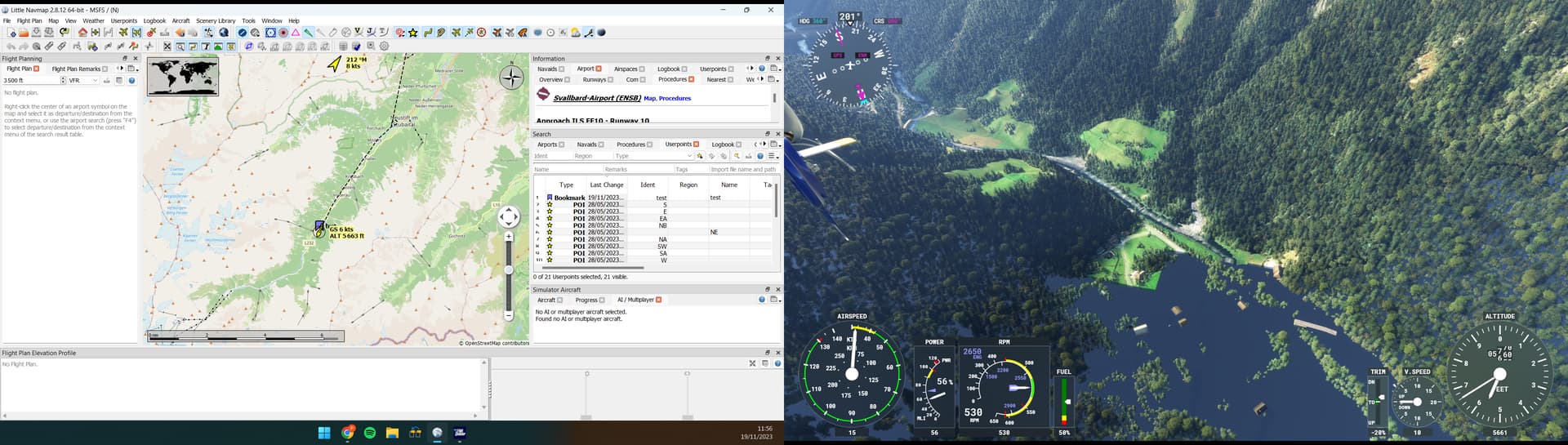Click the map zoom slider handle
This screenshot has height=445, width=1568.
click(508, 269)
